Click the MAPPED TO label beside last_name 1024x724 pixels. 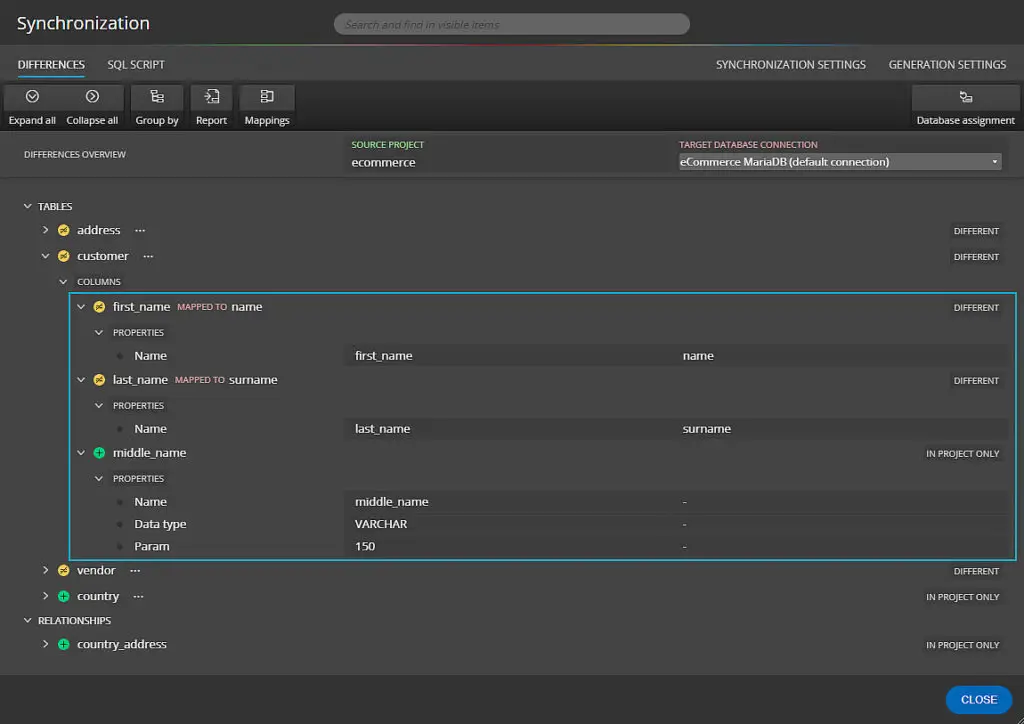pyautogui.click(x=199, y=380)
